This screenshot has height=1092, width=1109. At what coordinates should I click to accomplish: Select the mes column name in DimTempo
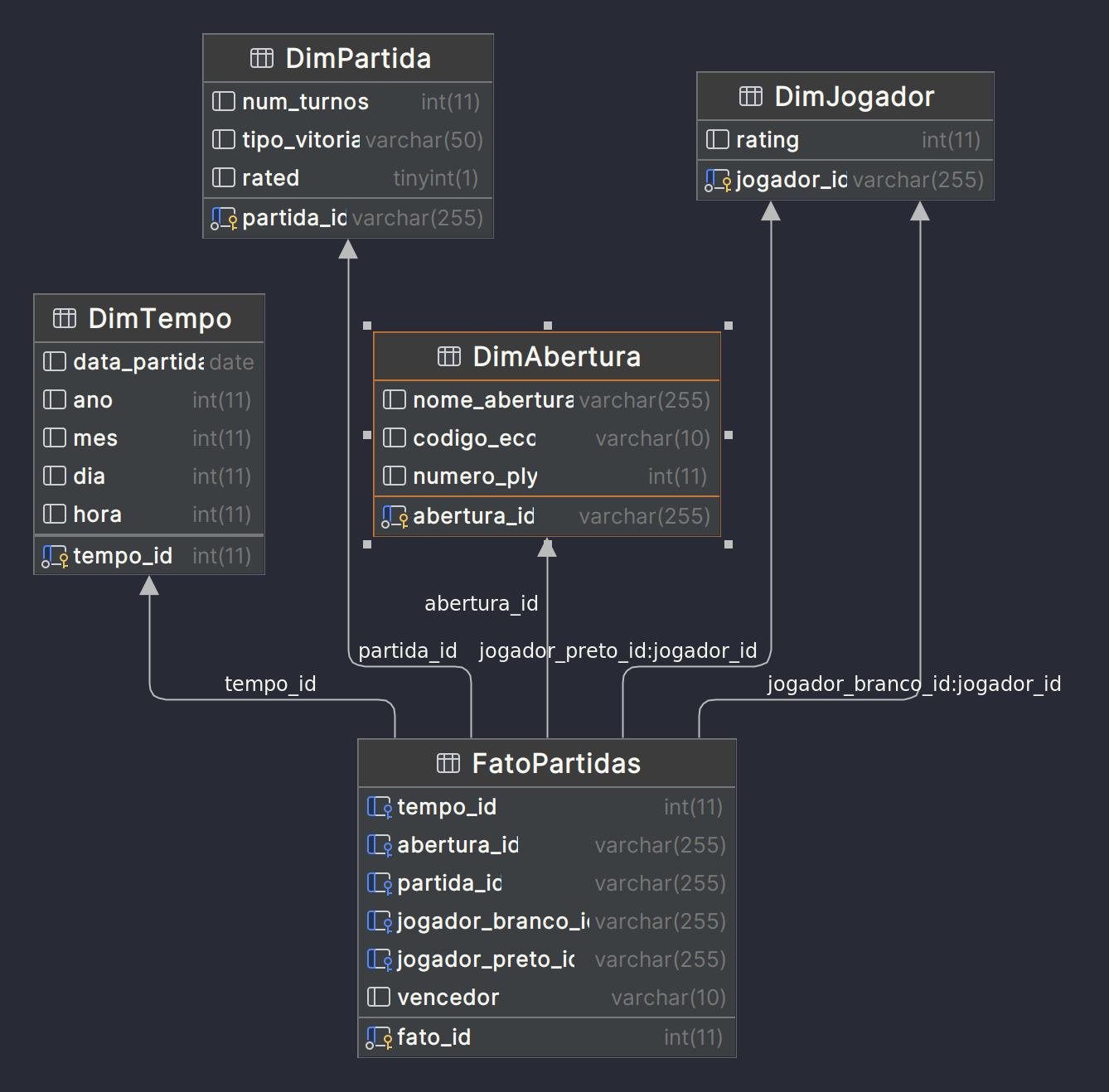95,438
